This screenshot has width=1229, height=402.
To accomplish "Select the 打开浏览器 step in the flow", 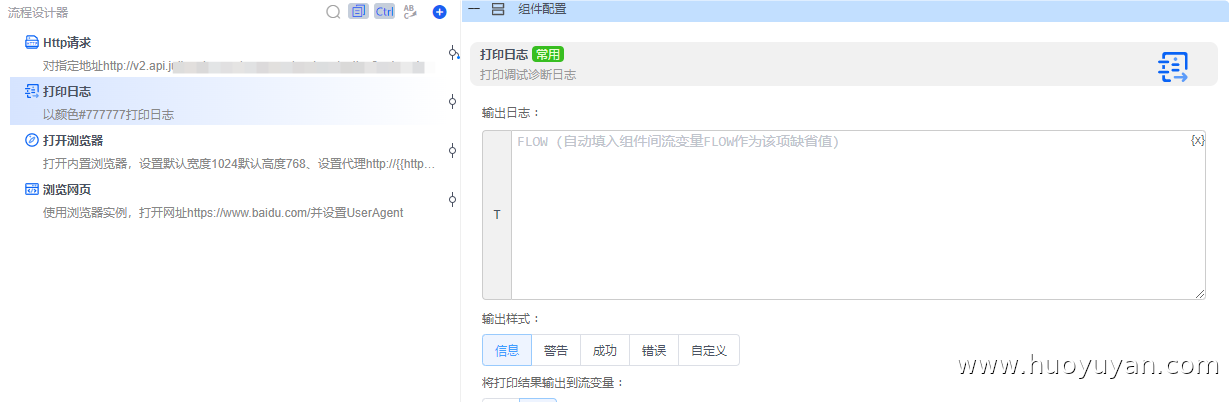I will click(x=225, y=151).
